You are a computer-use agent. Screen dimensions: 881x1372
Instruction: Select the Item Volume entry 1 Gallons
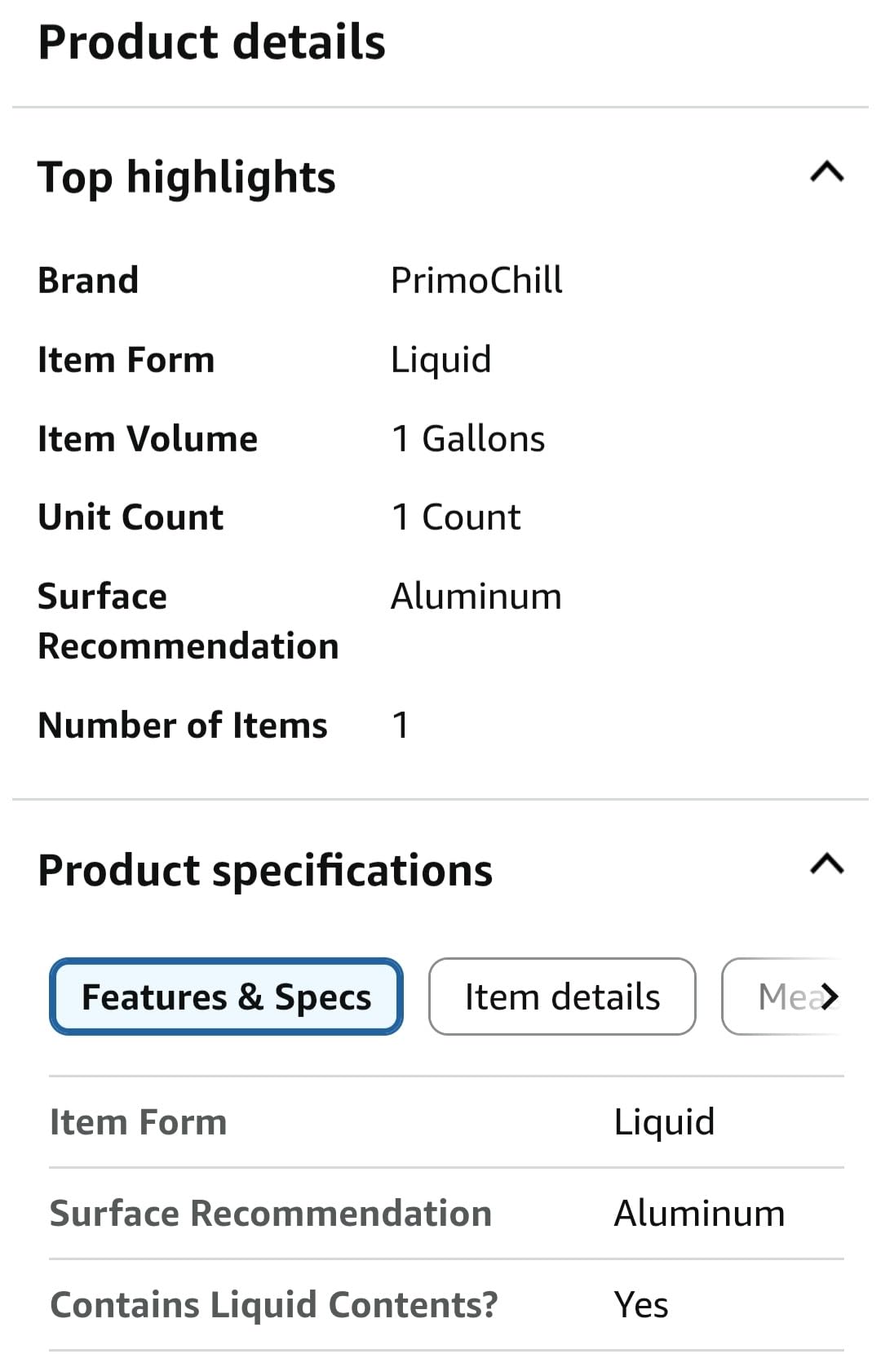tap(468, 438)
